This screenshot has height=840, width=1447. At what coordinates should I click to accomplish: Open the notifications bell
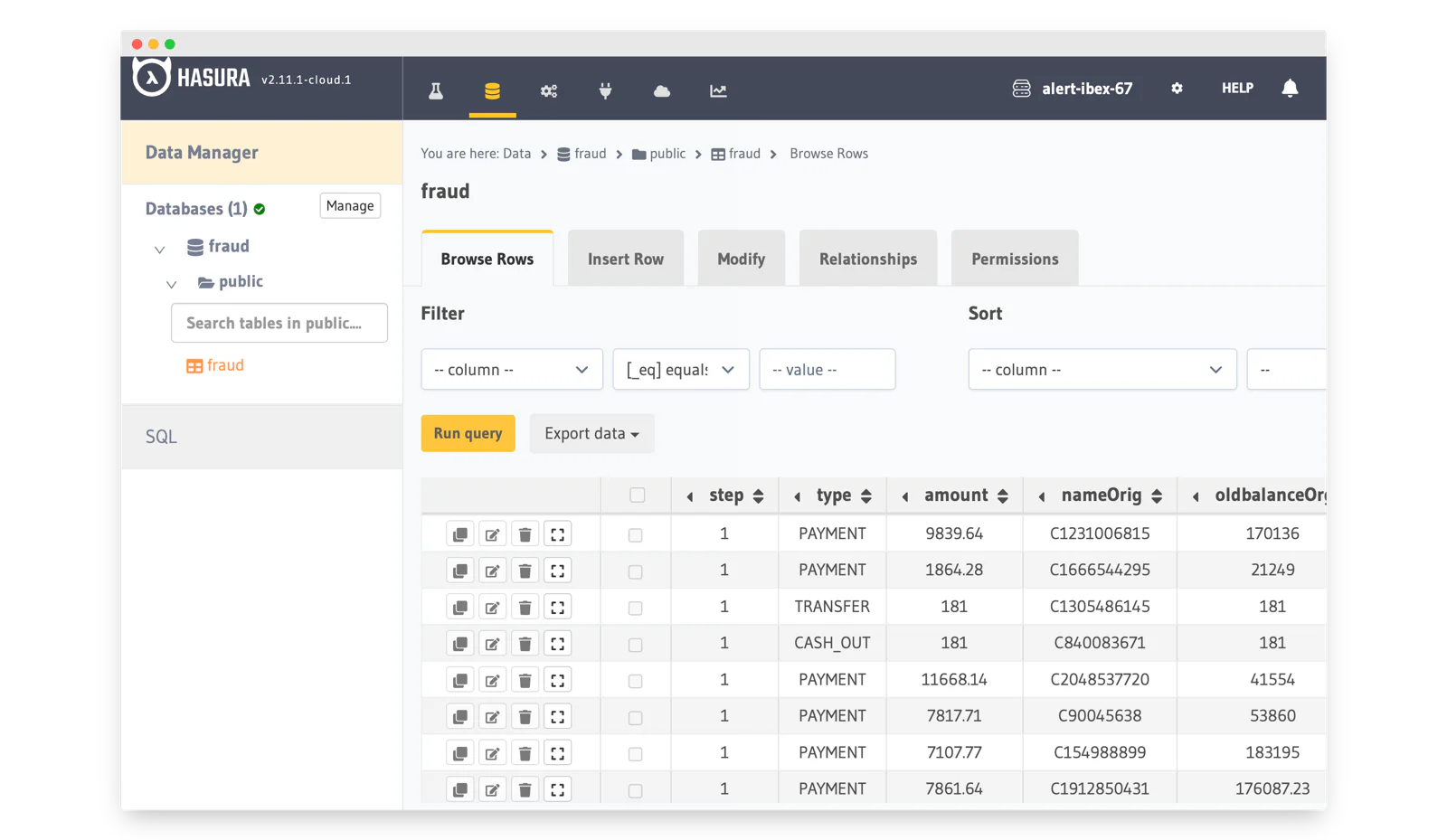[x=1290, y=88]
